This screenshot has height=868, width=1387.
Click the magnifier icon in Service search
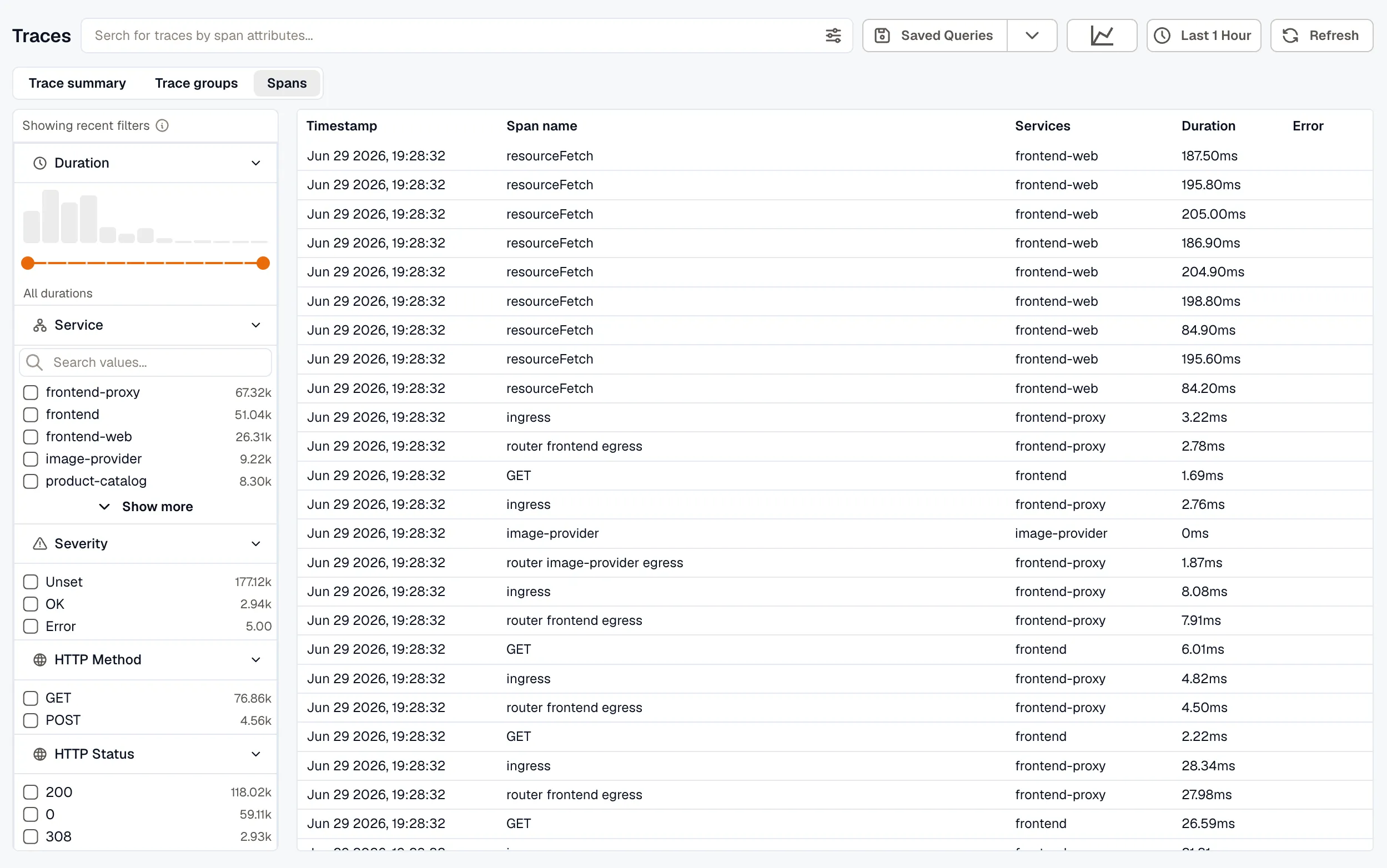34,362
